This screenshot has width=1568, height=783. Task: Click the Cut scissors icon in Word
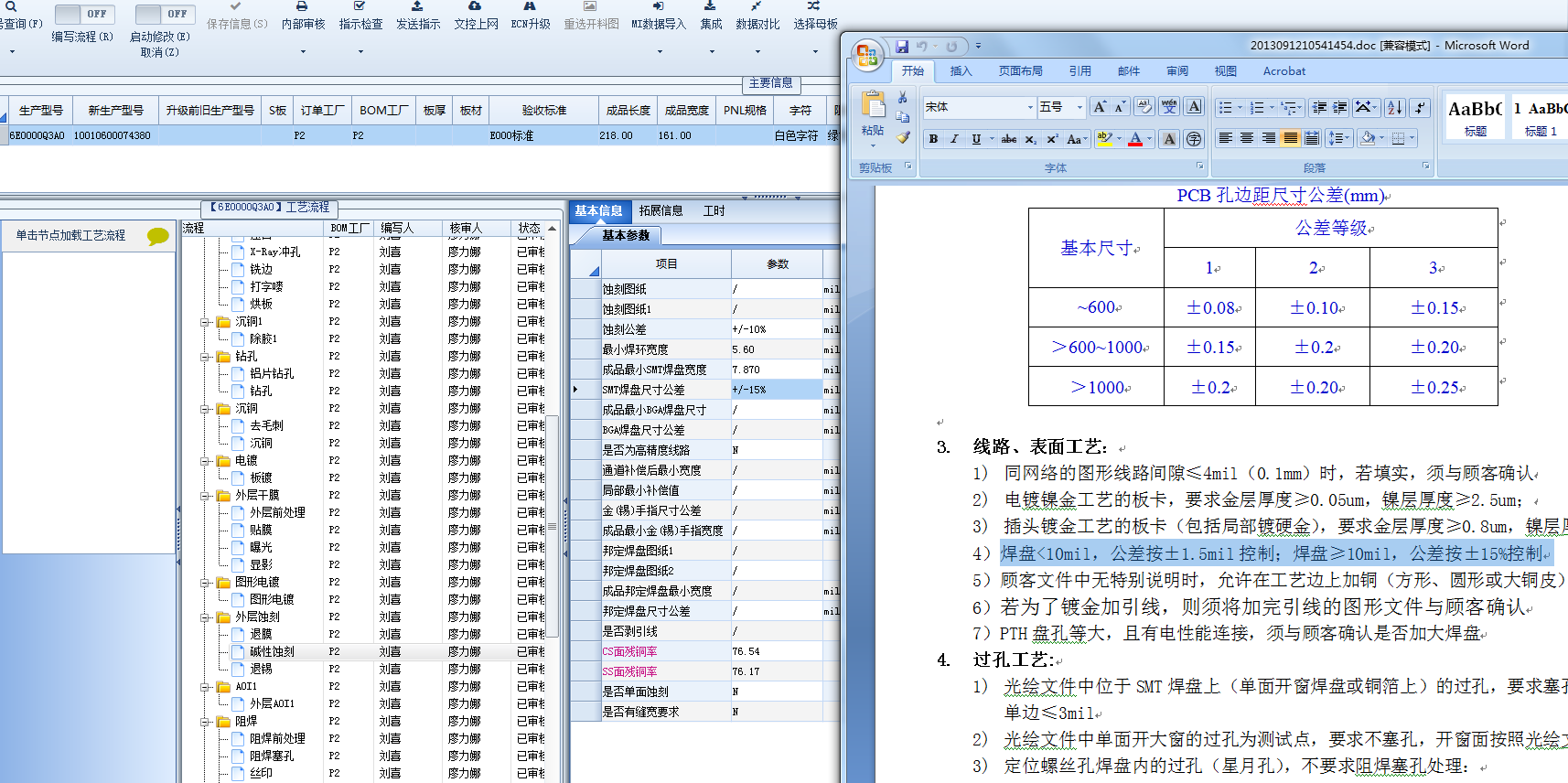click(903, 98)
